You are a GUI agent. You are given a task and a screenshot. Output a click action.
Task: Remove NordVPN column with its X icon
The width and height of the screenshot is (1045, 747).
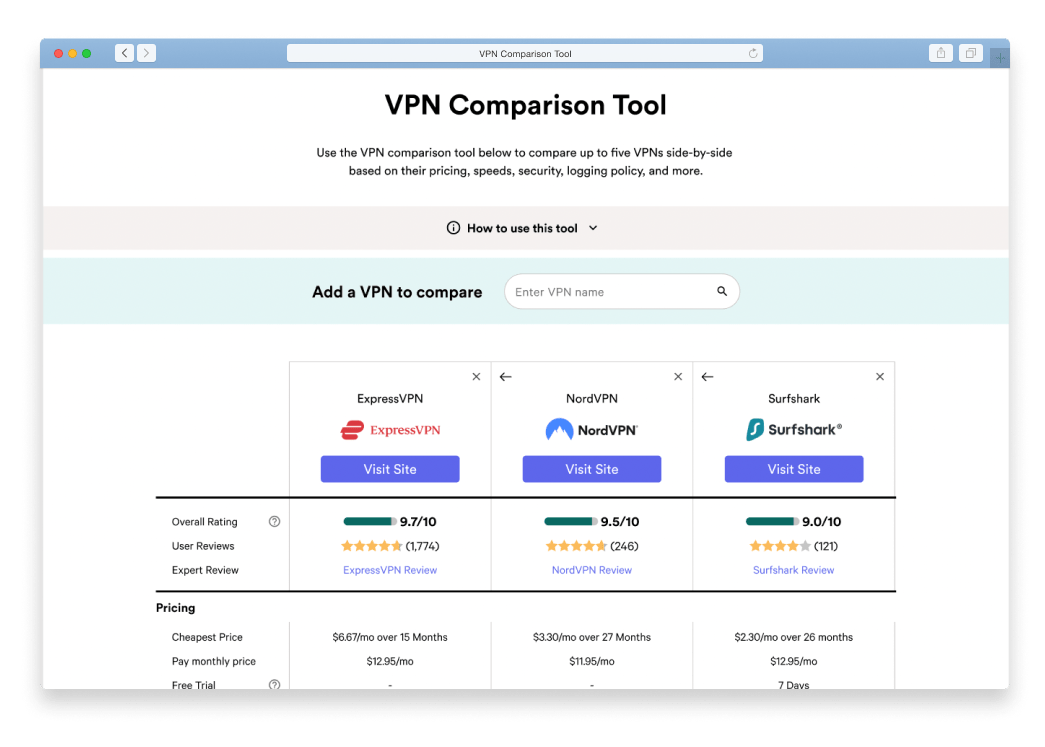coord(678,377)
